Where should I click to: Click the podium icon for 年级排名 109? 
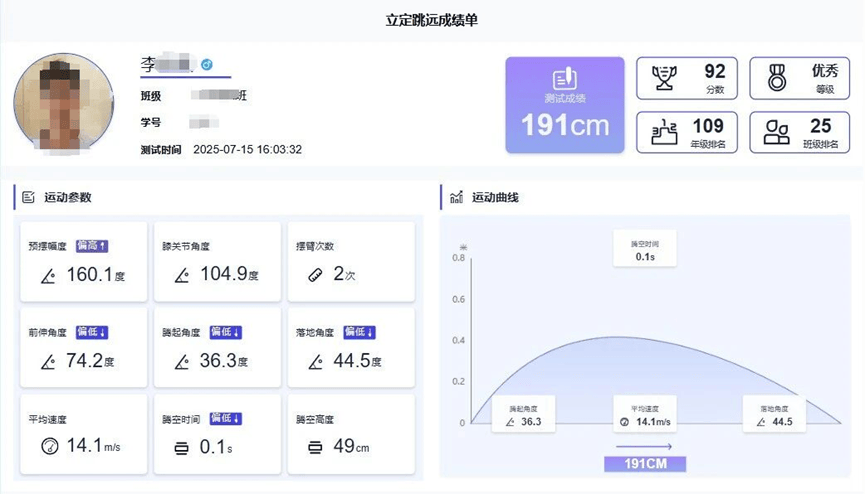663,133
